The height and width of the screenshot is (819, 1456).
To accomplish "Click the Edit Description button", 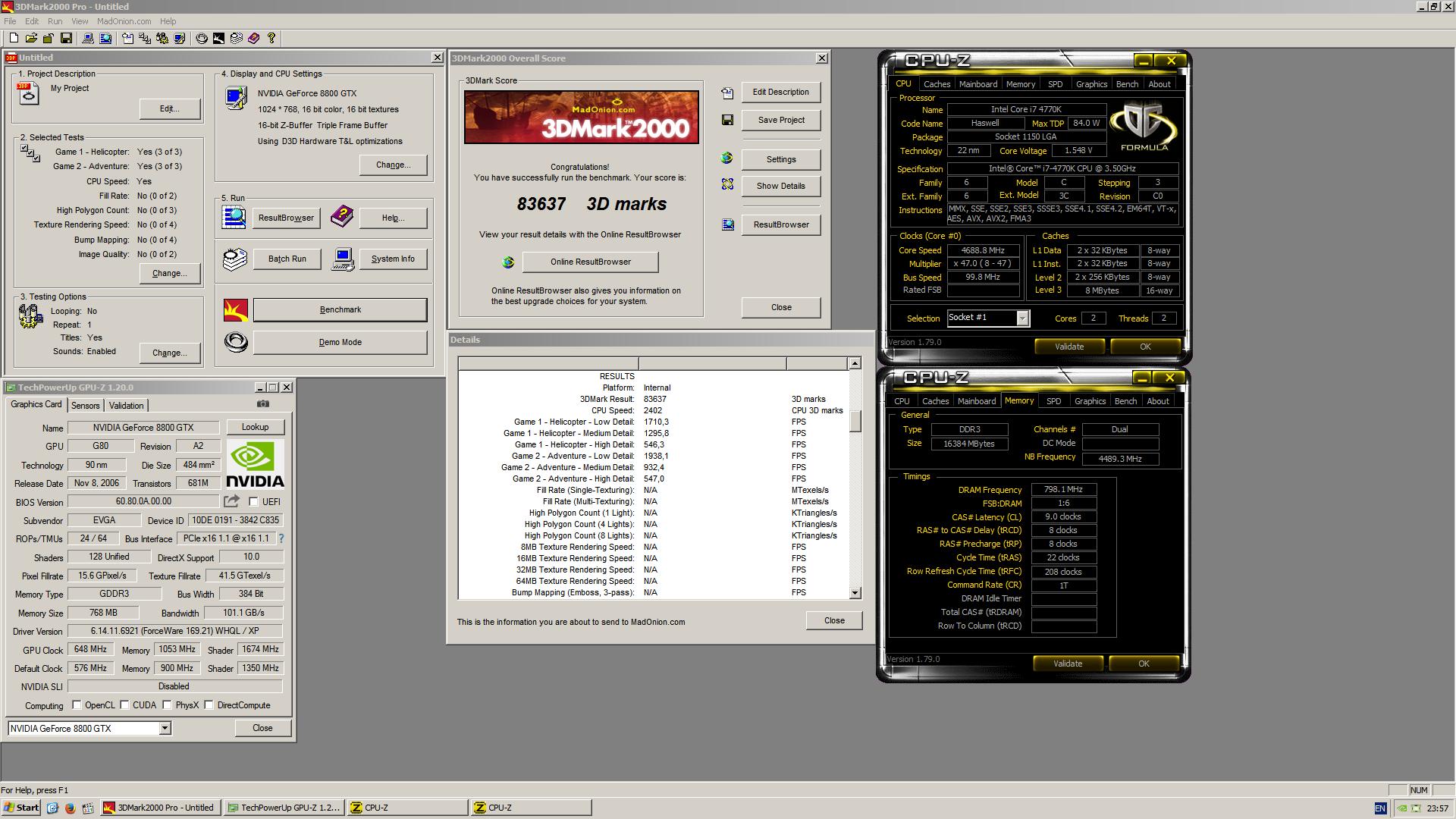I will click(x=780, y=92).
